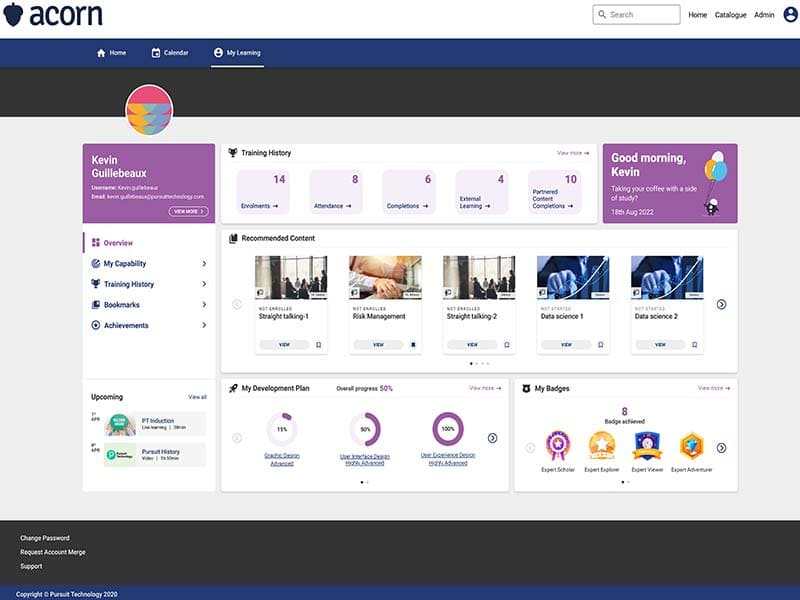Viewport: 800px width, 600px height.
Task: Click the search magnifier icon
Action: [x=601, y=15]
